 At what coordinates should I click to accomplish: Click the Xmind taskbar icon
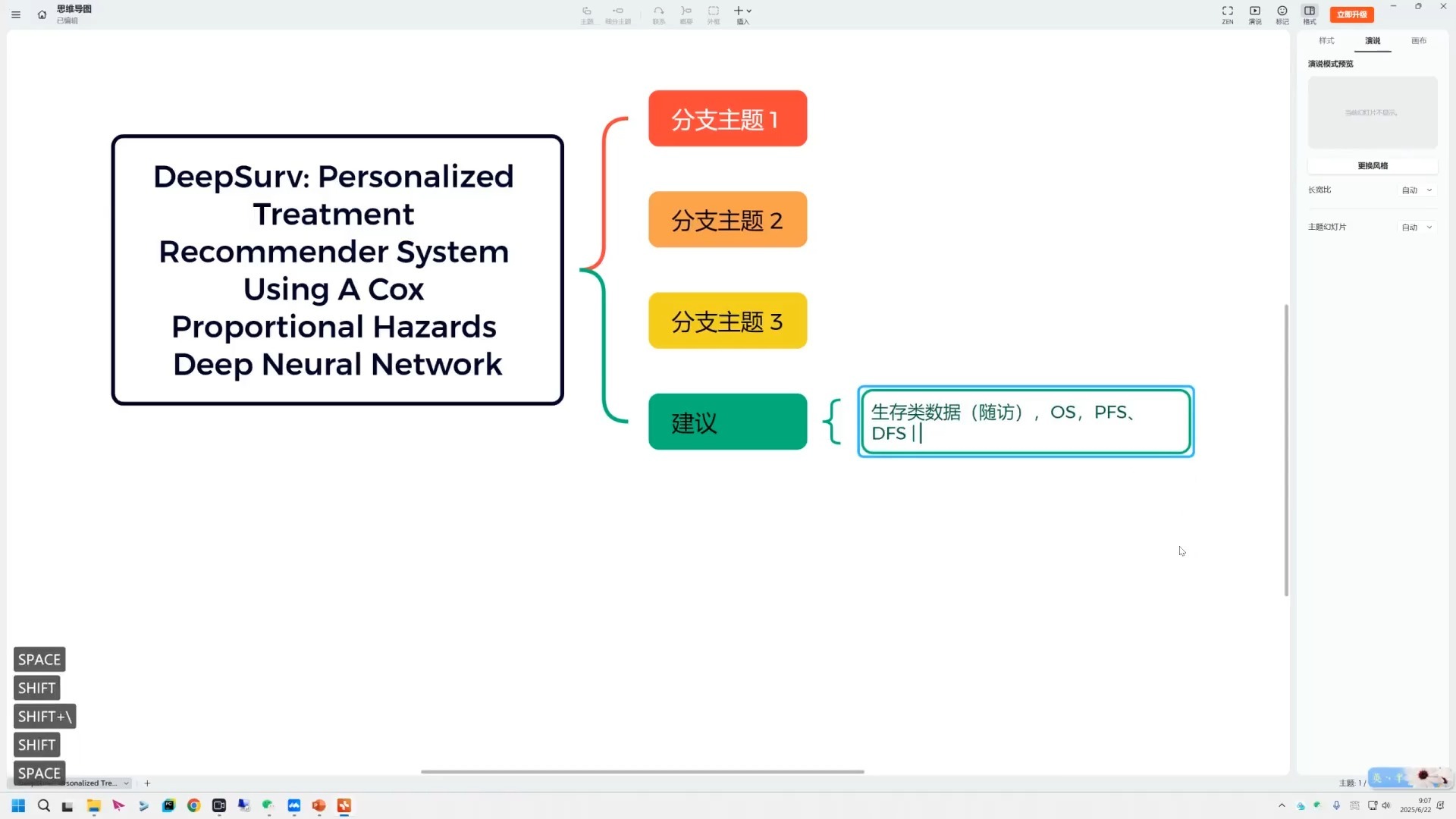344,805
